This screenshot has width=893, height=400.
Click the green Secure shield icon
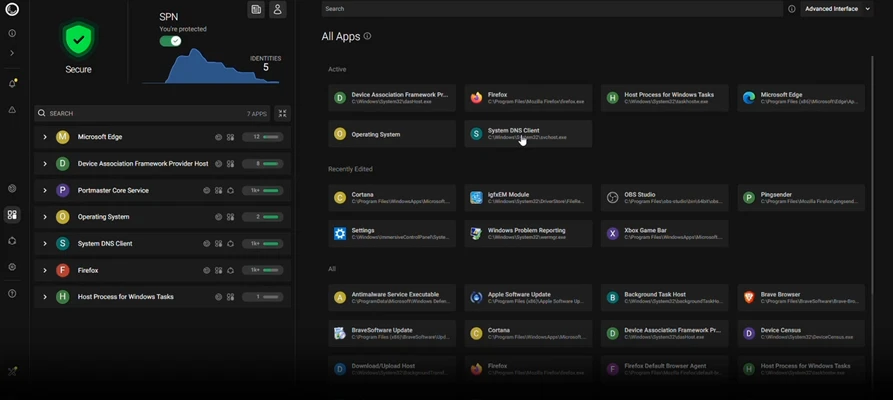(78, 40)
